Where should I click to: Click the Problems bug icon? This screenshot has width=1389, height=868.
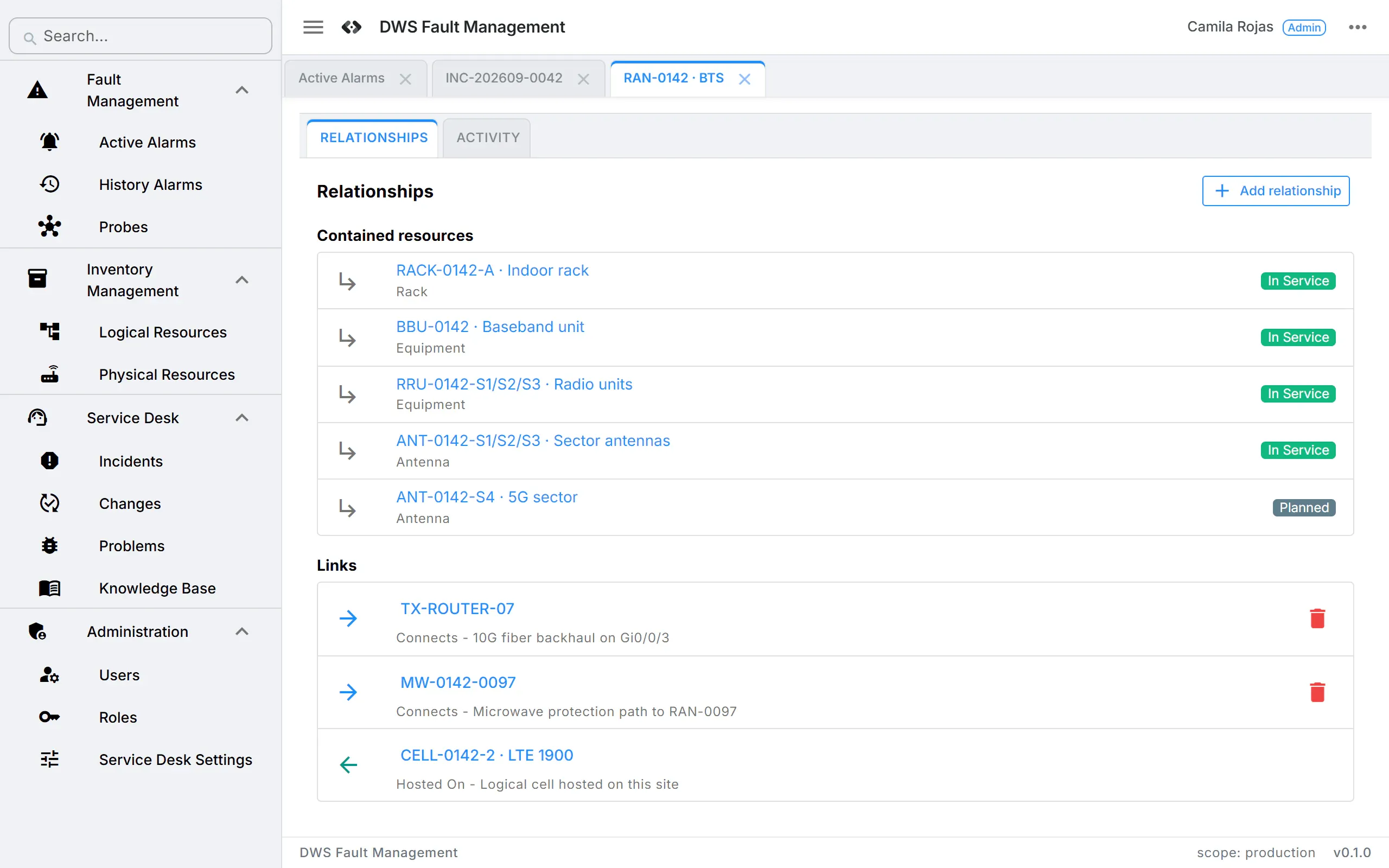point(50,546)
